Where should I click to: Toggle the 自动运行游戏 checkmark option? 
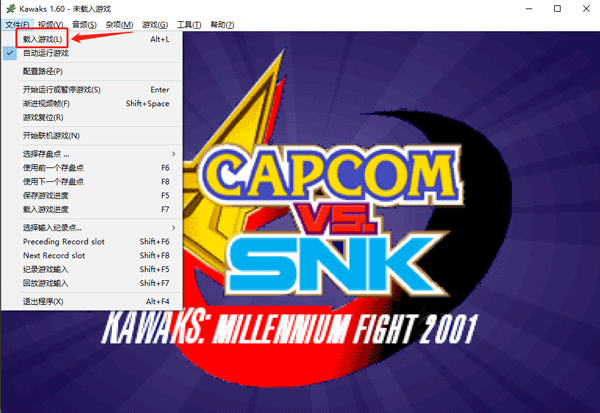click(91, 53)
